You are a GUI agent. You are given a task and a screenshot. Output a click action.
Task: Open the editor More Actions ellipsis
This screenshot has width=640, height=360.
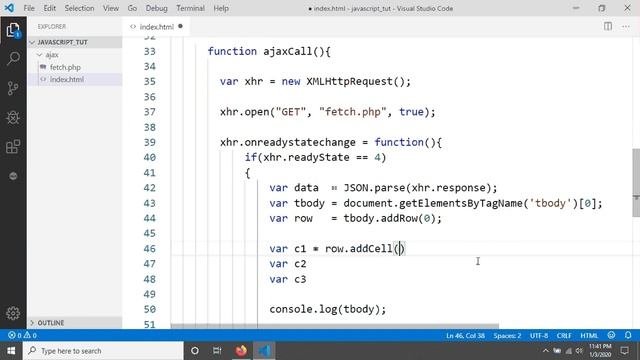pyautogui.click(x=626, y=27)
